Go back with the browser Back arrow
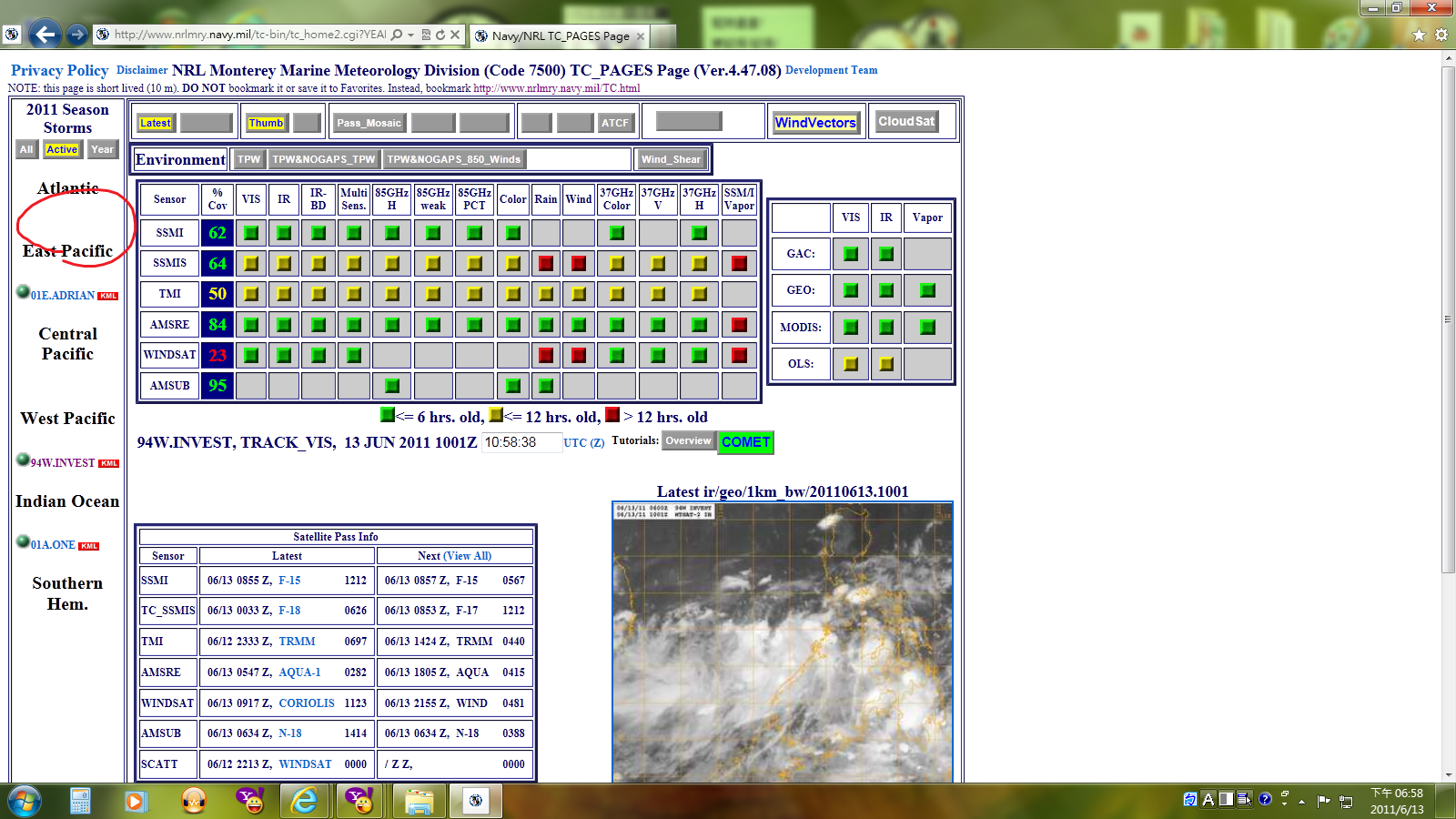1456x819 pixels. pos(45,35)
